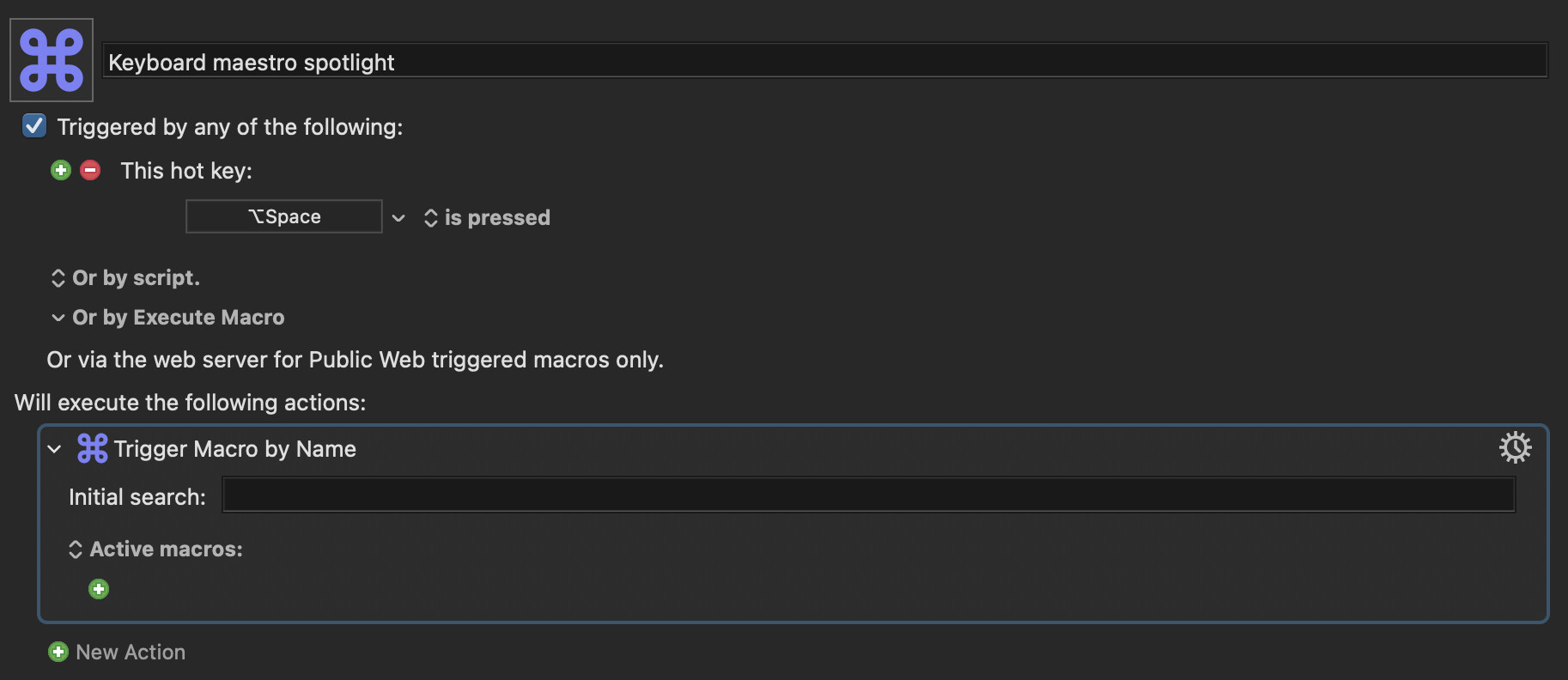Viewport: 1568px width, 680px height.
Task: Change the 'is pressed' popup option
Action: tap(488, 218)
